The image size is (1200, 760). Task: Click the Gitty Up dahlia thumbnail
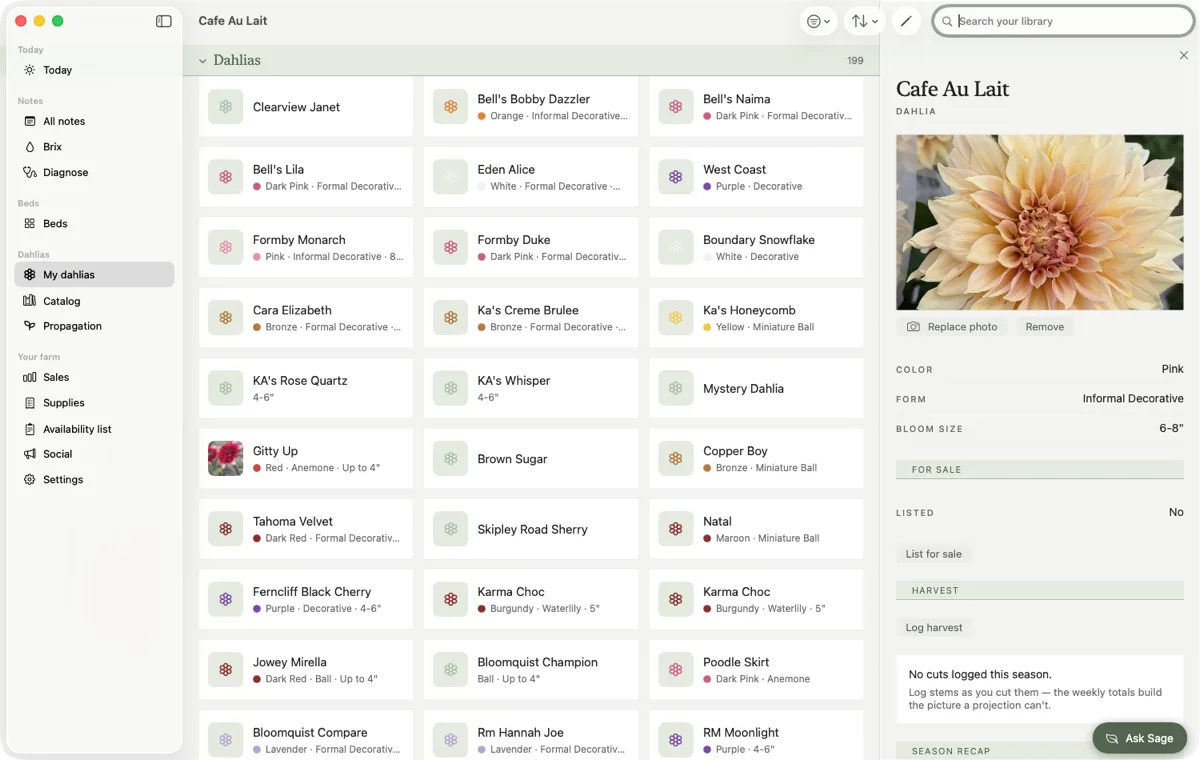click(x=226, y=459)
